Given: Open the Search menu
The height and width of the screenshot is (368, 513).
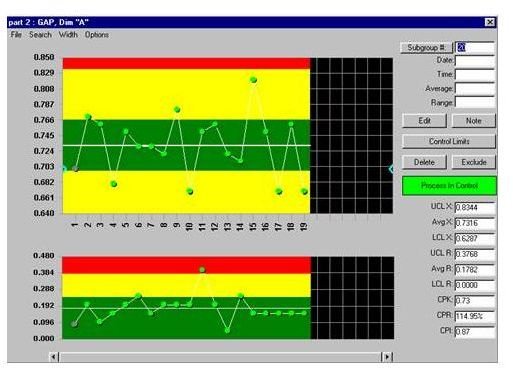Looking at the screenshot, I should click(40, 35).
